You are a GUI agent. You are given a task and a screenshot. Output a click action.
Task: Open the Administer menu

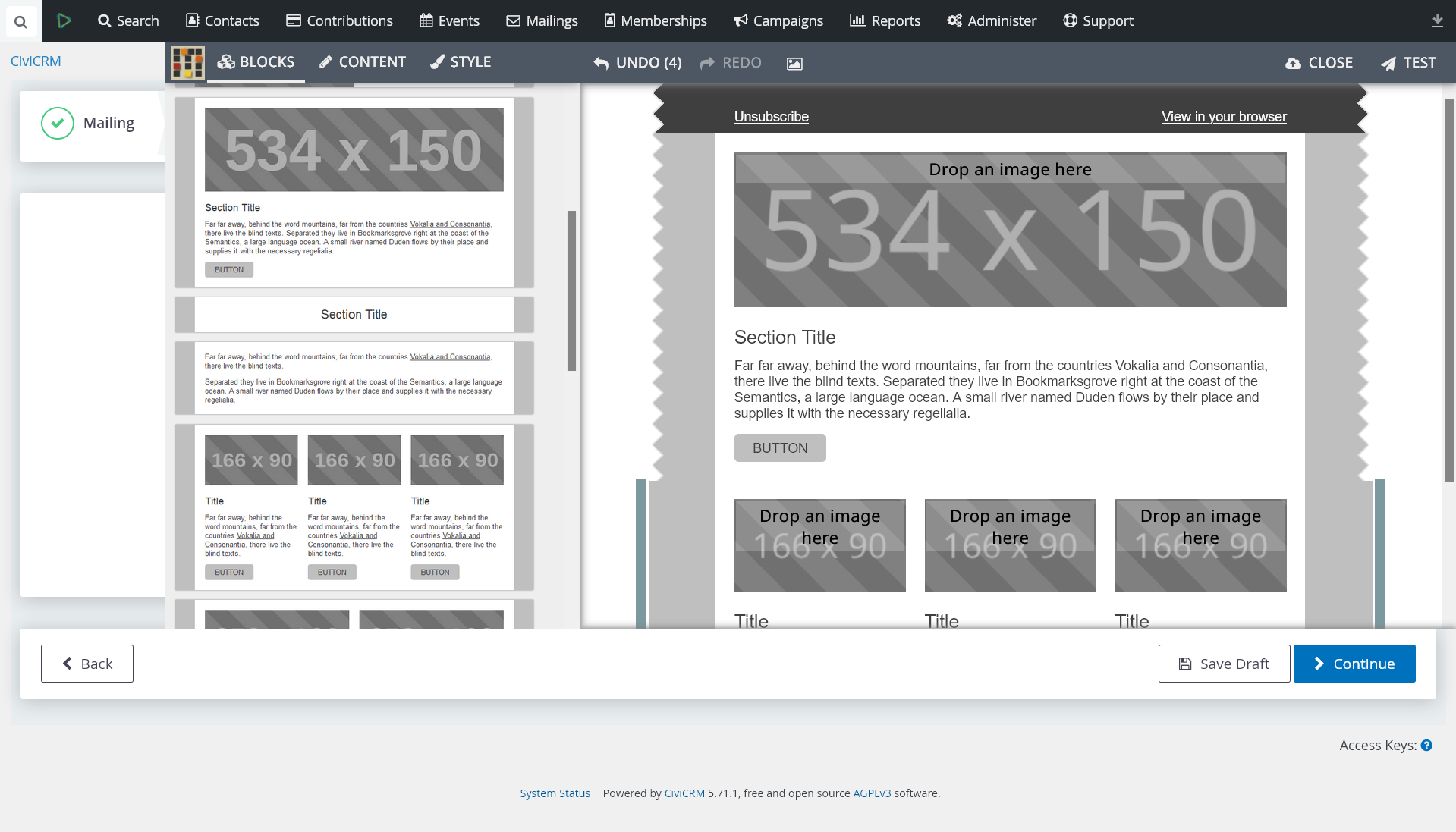pos(992,20)
